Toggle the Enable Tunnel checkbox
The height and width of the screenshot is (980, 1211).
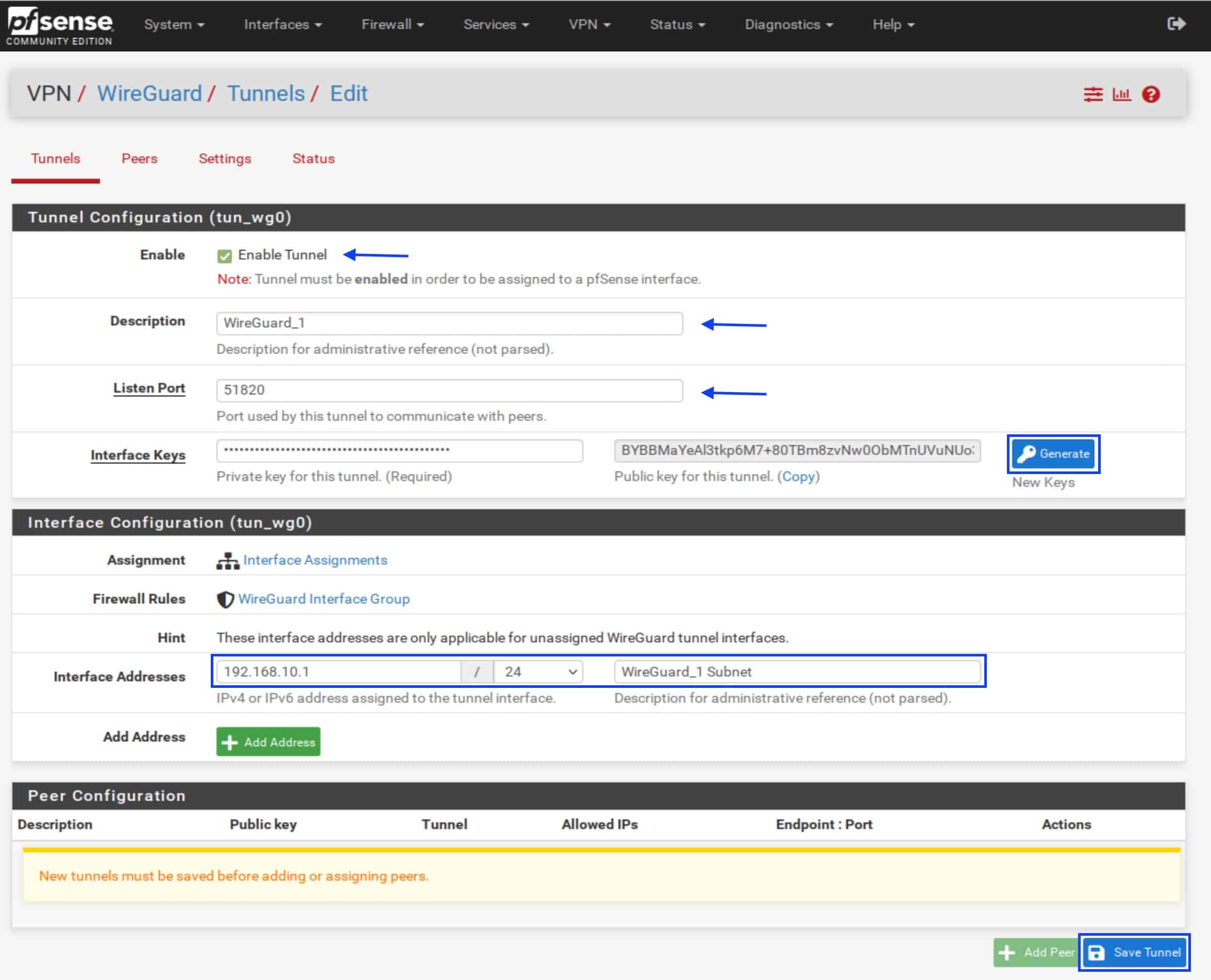coord(224,256)
